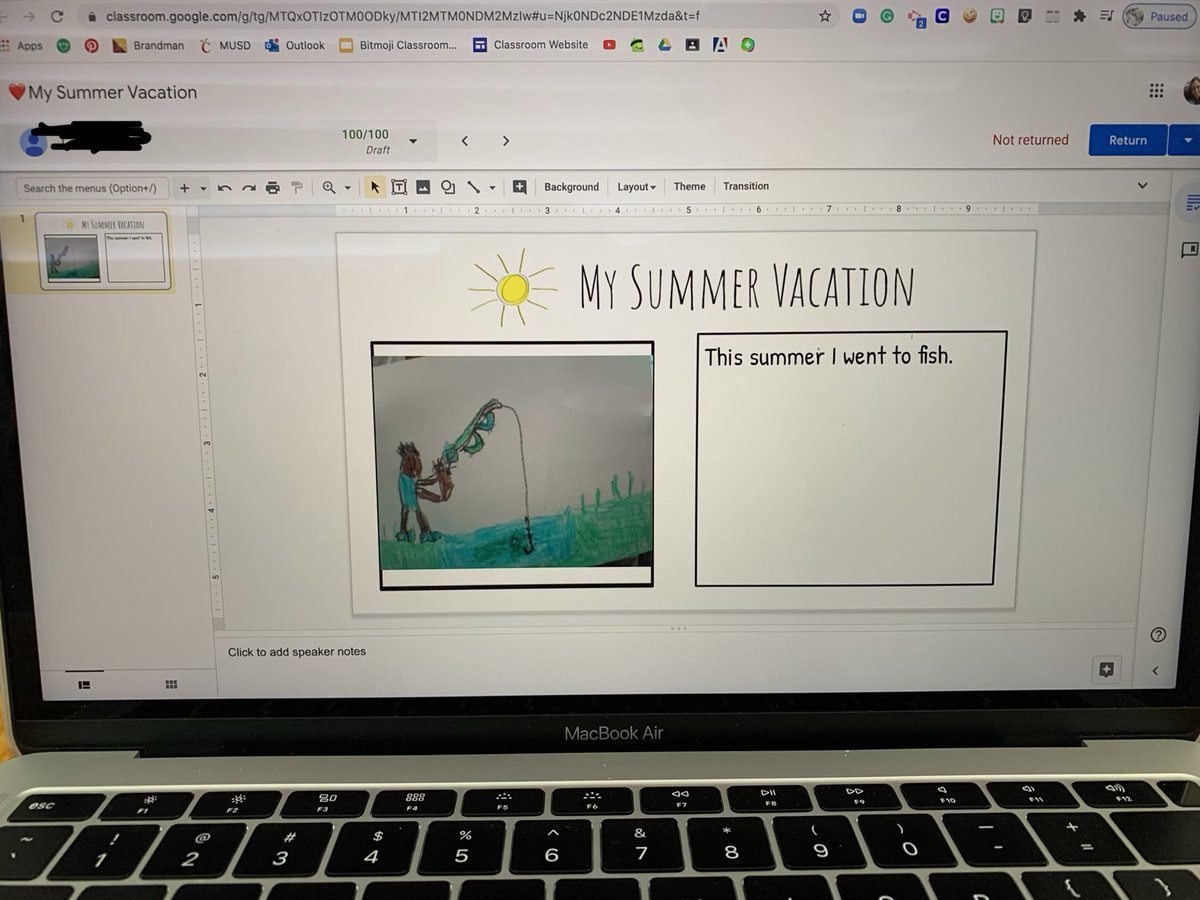Undo the last action
The height and width of the screenshot is (900, 1200).
225,188
